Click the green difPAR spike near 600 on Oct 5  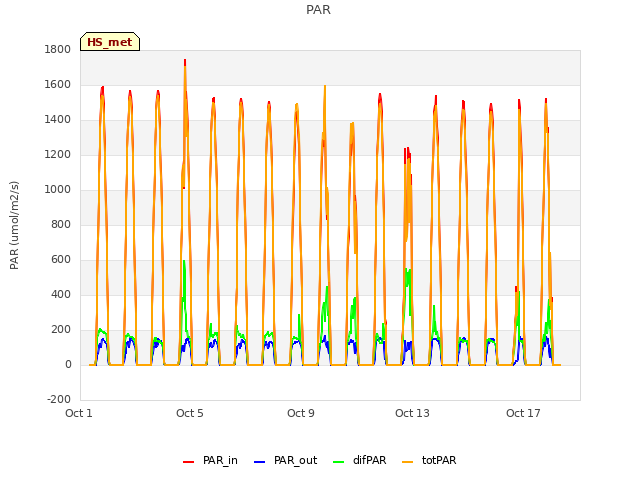pos(184,262)
